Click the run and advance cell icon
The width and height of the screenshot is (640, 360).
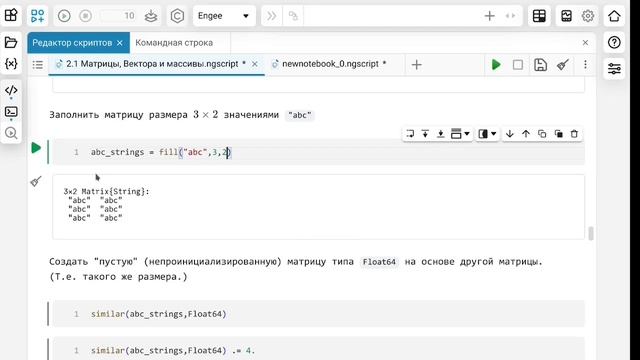(x=410, y=134)
